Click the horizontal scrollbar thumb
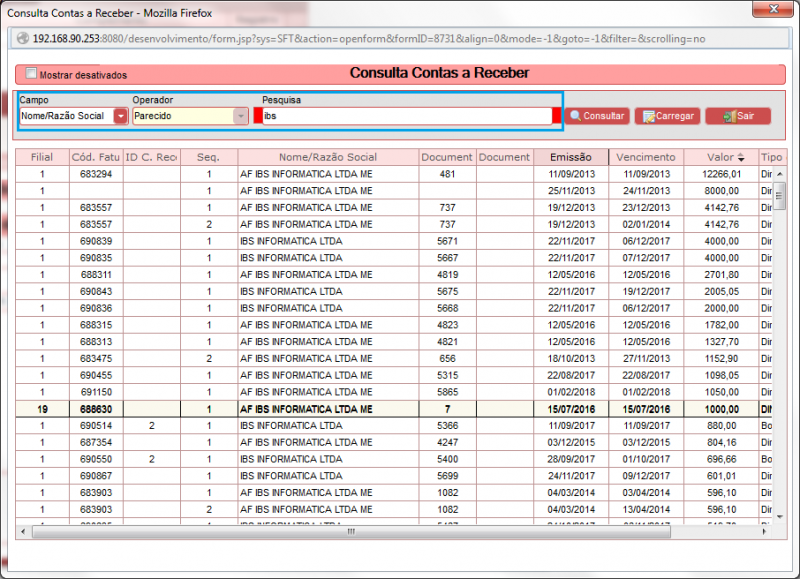The height and width of the screenshot is (579, 800). click(x=351, y=532)
